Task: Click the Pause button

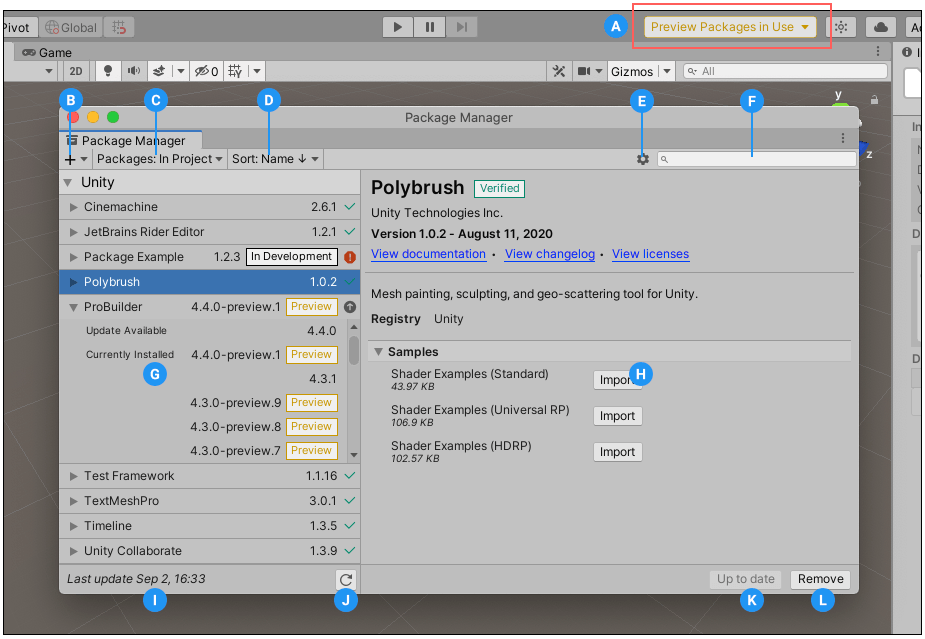Action: [x=429, y=26]
